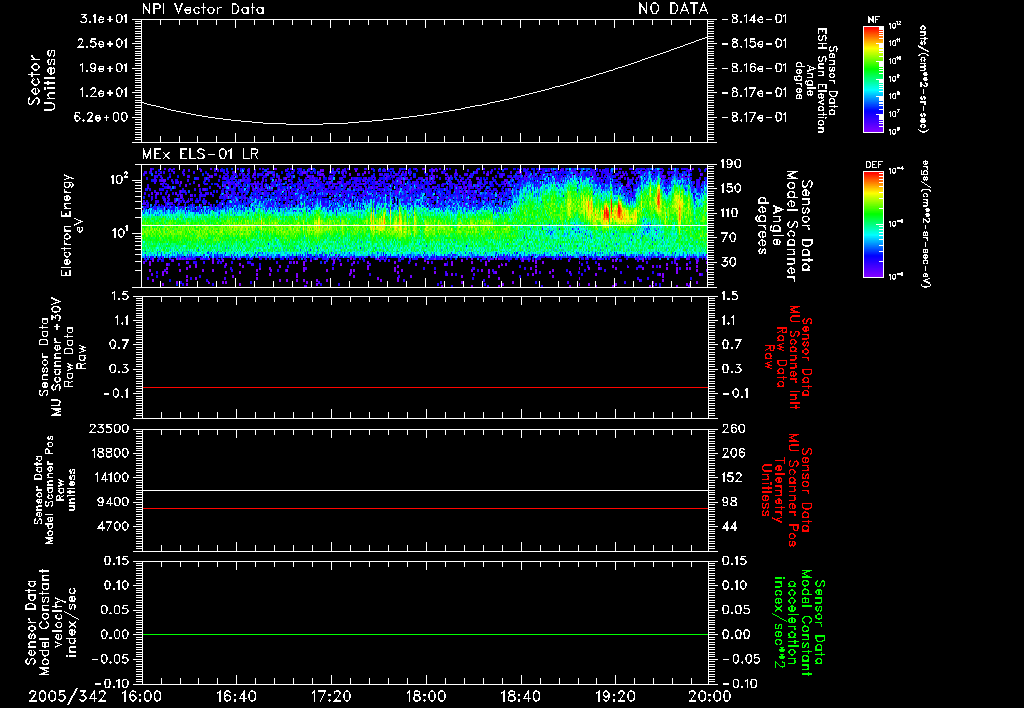Click the green line in the velocity panel
Viewport: 1024px width, 708px height.
[424, 634]
